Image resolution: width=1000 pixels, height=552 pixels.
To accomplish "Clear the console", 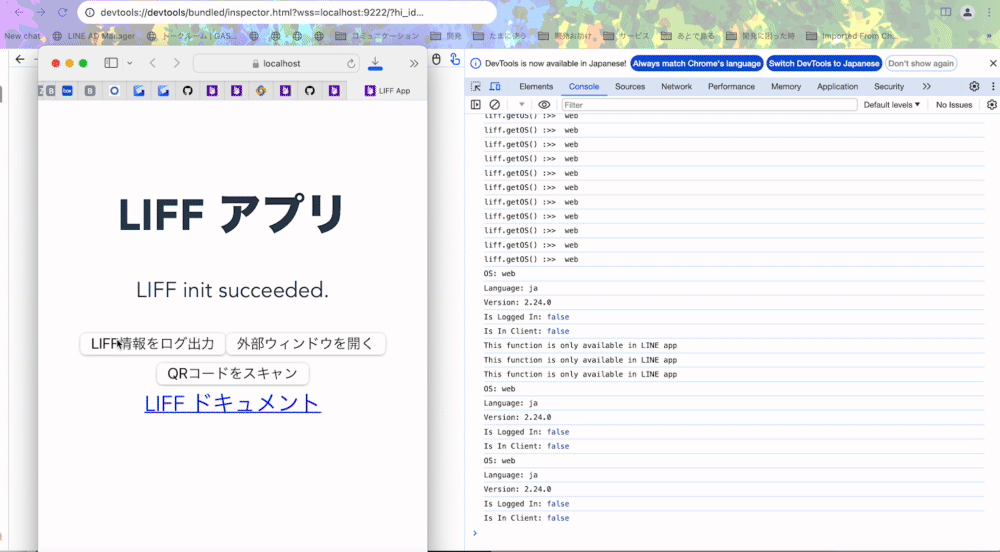I will [494, 105].
